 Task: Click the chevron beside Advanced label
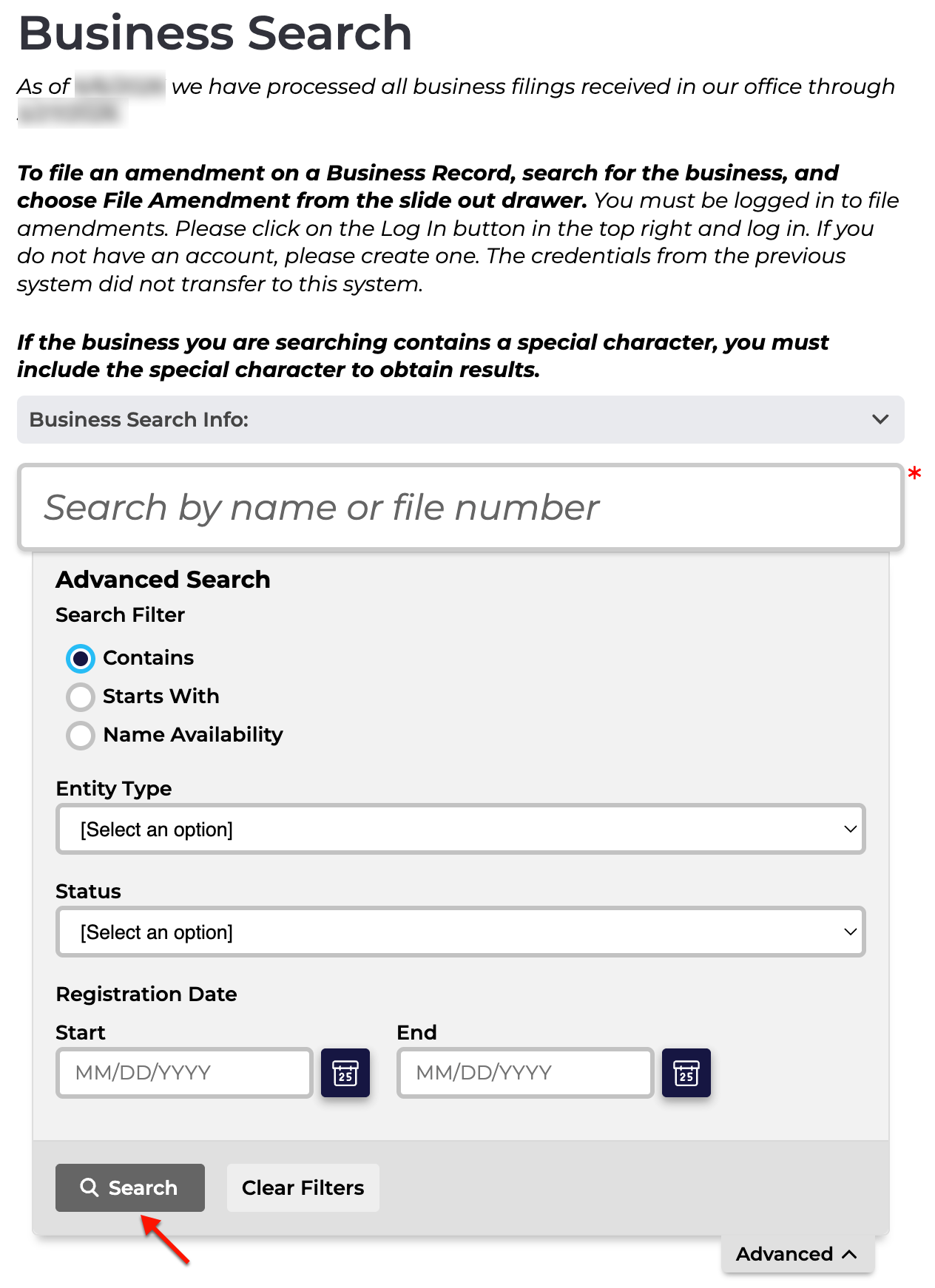pyautogui.click(x=850, y=1254)
